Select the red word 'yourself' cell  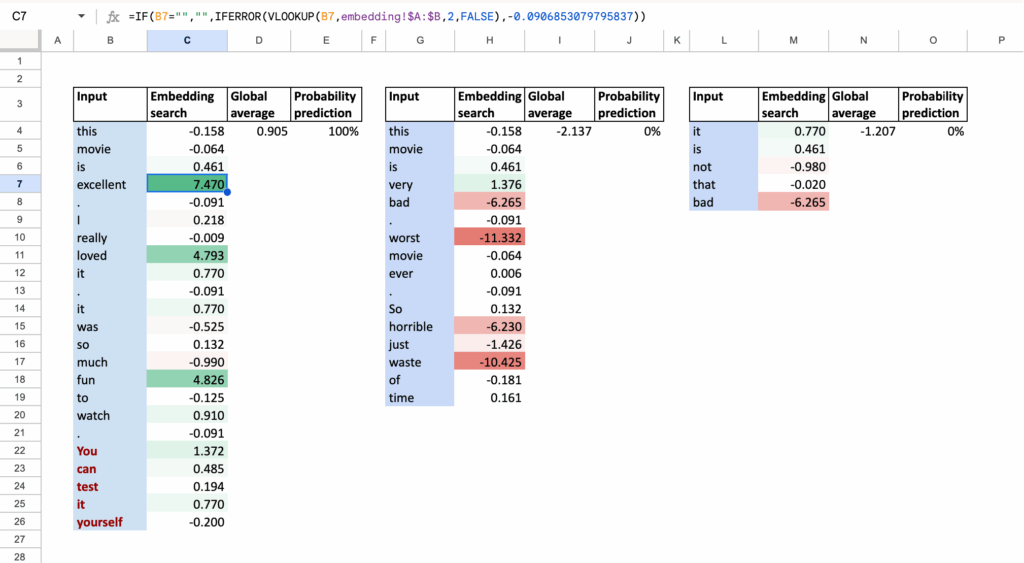[110, 522]
